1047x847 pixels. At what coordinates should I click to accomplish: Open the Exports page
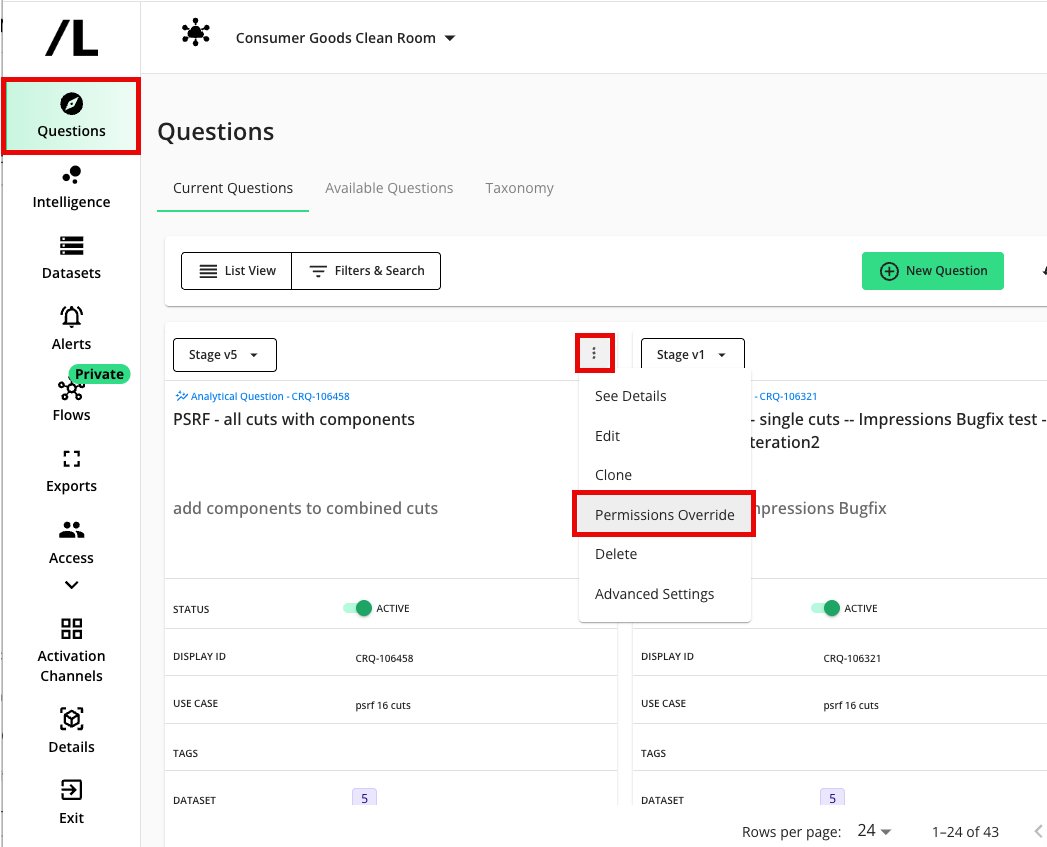(x=71, y=471)
